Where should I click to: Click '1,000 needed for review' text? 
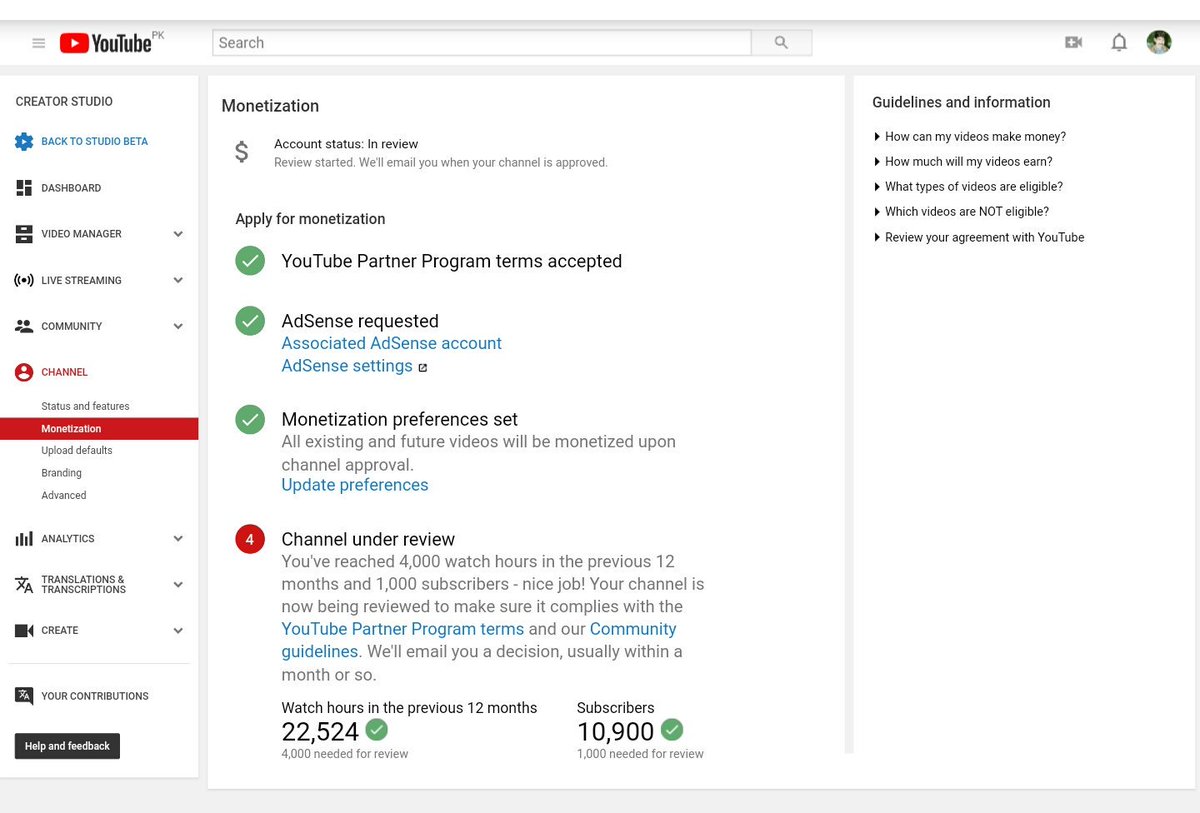tap(640, 754)
